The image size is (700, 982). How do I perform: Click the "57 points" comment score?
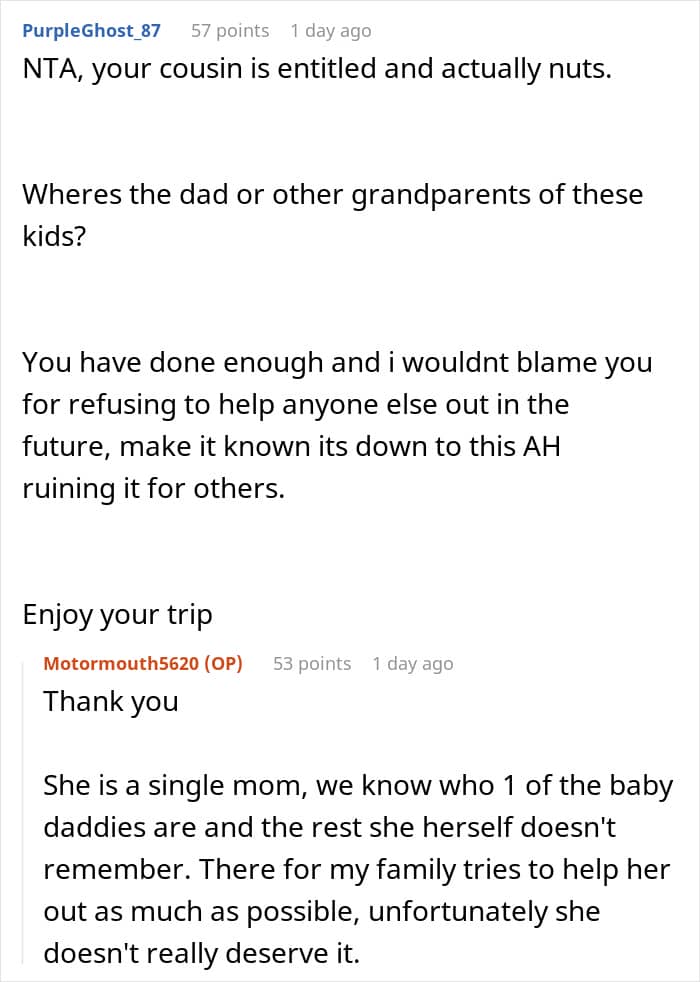[x=230, y=31]
